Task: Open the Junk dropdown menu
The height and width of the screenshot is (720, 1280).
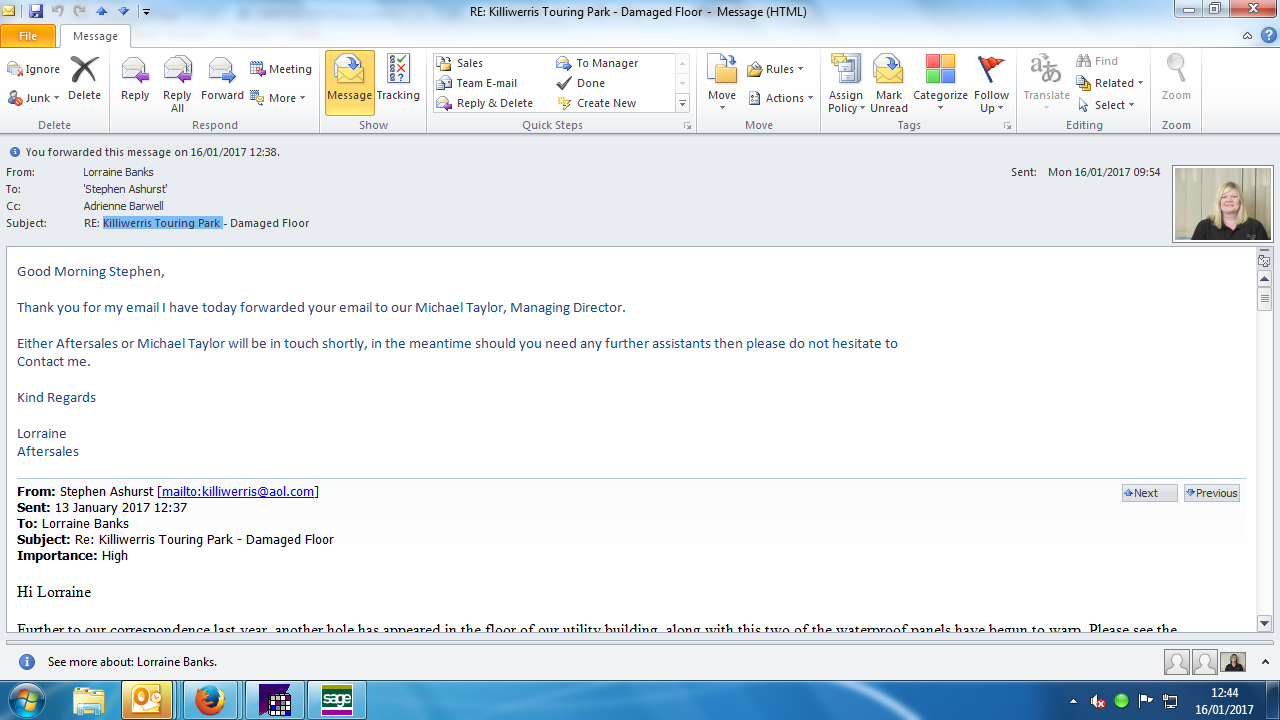Action: (x=34, y=98)
